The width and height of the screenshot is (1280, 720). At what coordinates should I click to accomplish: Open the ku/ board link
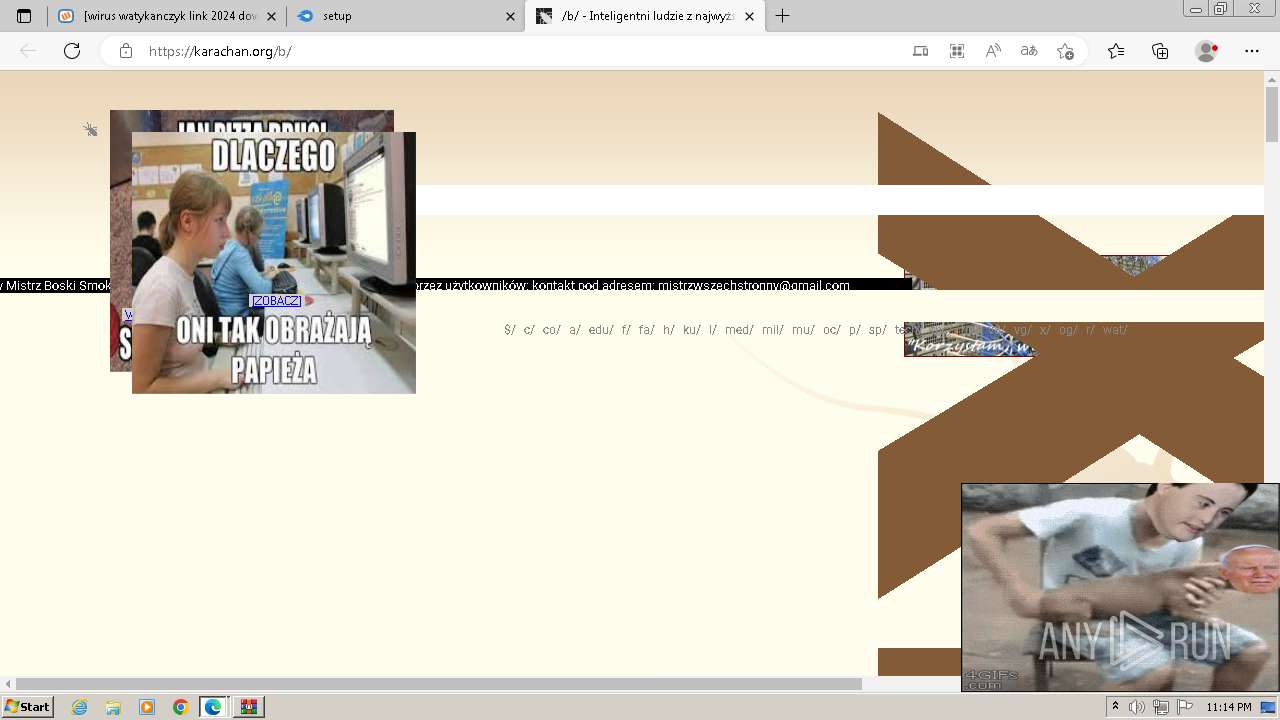(x=692, y=330)
